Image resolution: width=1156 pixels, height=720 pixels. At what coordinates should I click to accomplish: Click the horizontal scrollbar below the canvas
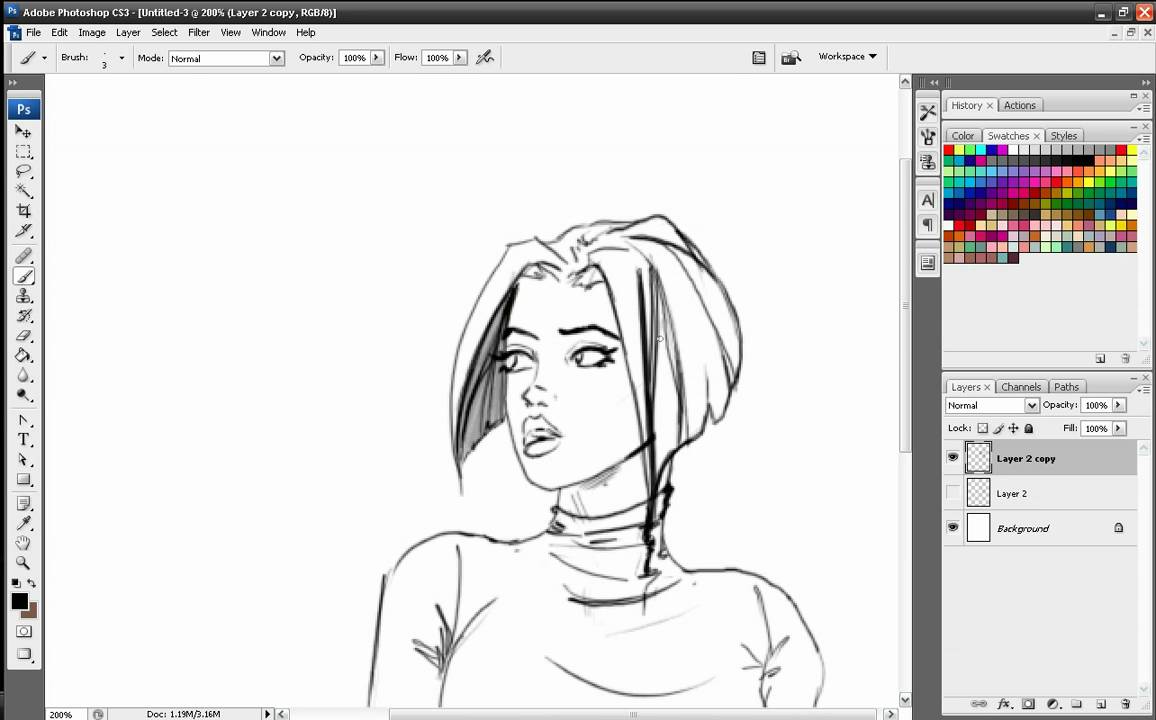pos(633,714)
